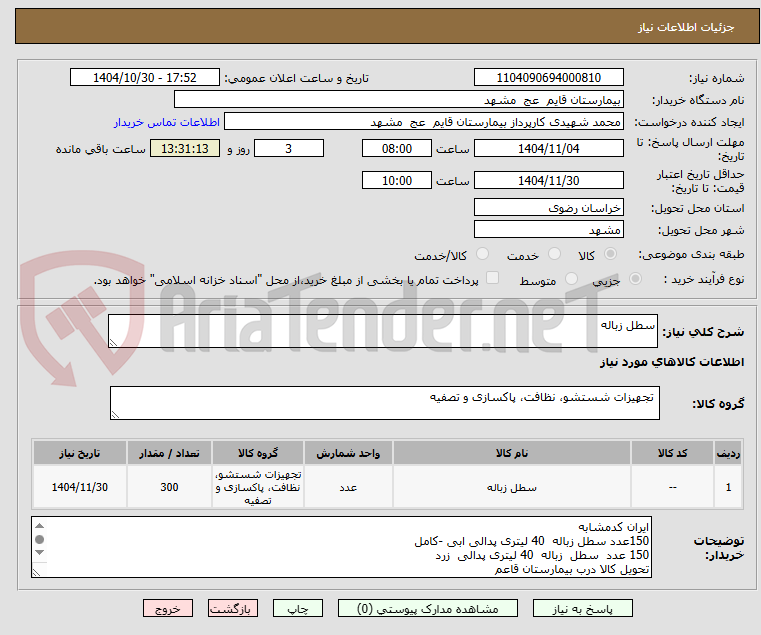761x635 pixels.
Task: Click the buyer notes scrollbar thumb
Action: [x=40, y=539]
